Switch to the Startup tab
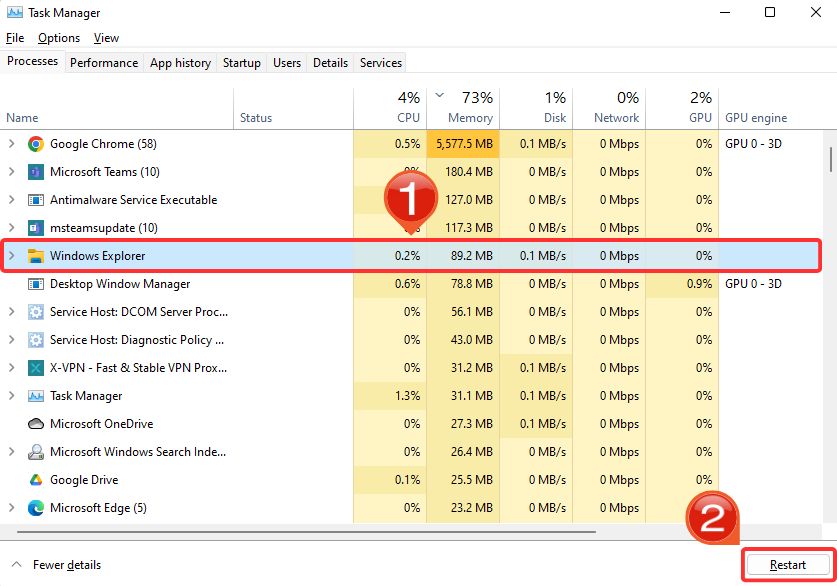Image resolution: width=837 pixels, height=586 pixels. [241, 62]
